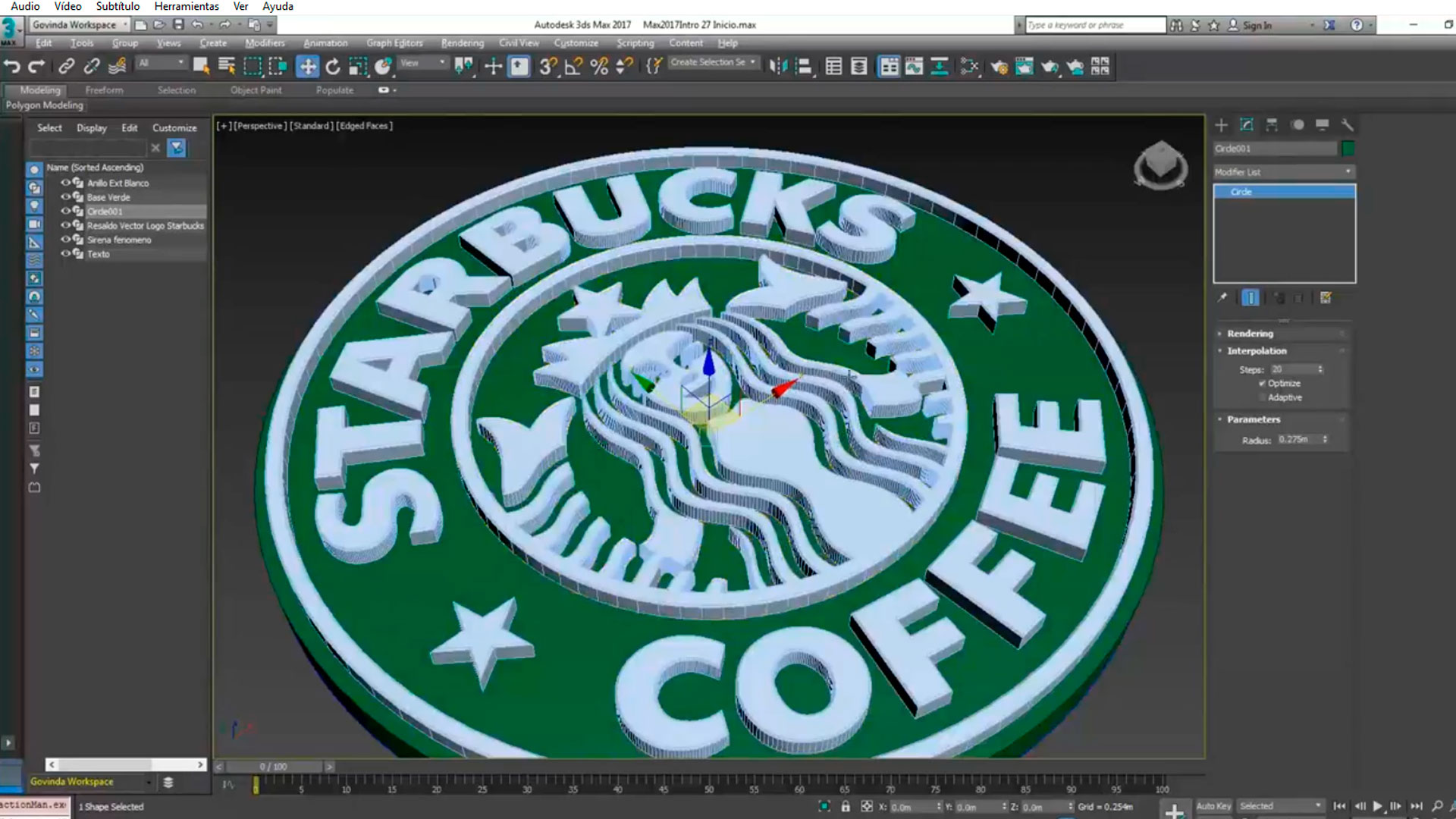Viewport: 1456px width, 819px height.
Task: Click the Mirror tool icon
Action: point(778,67)
